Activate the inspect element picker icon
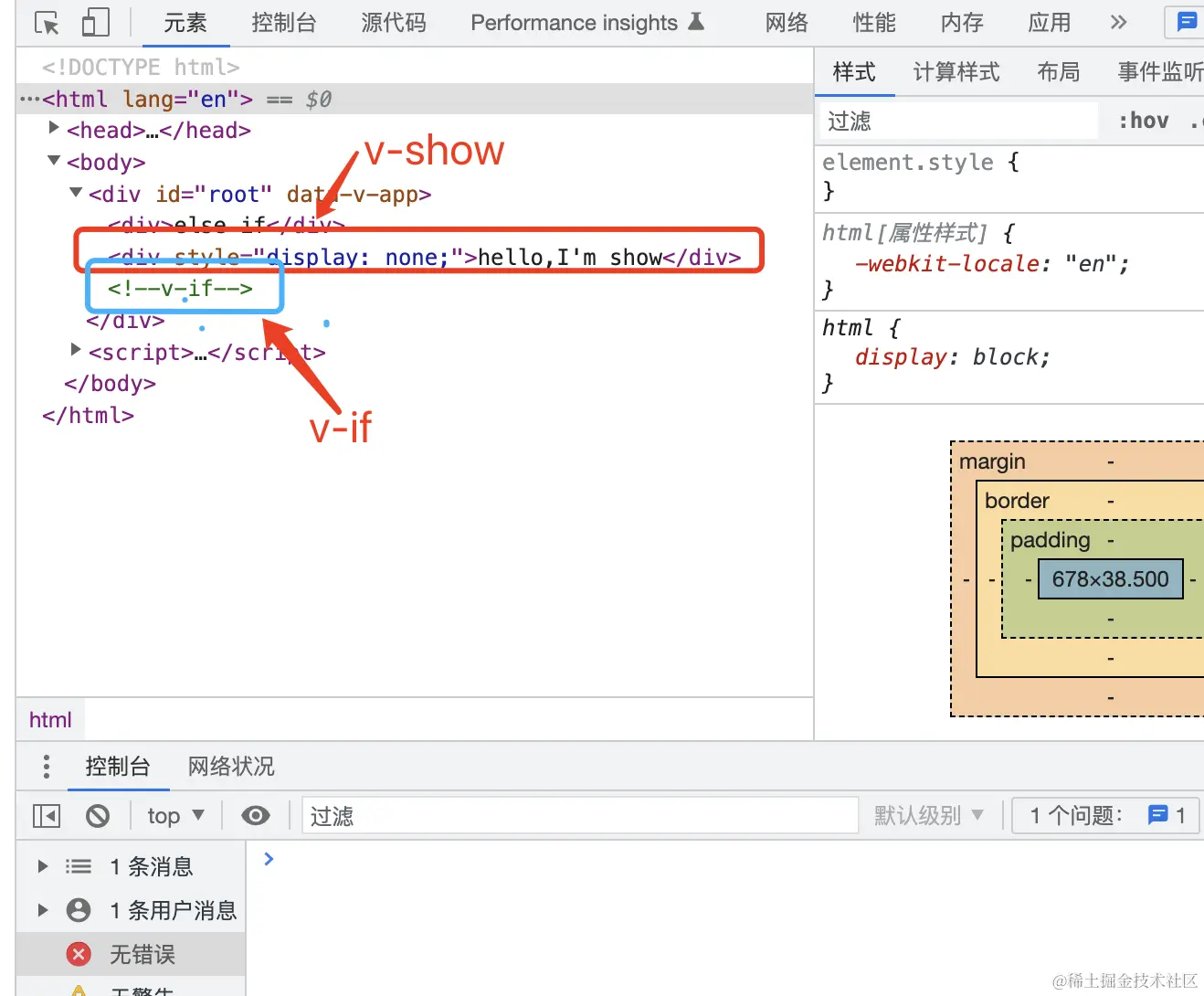 pos(46,23)
